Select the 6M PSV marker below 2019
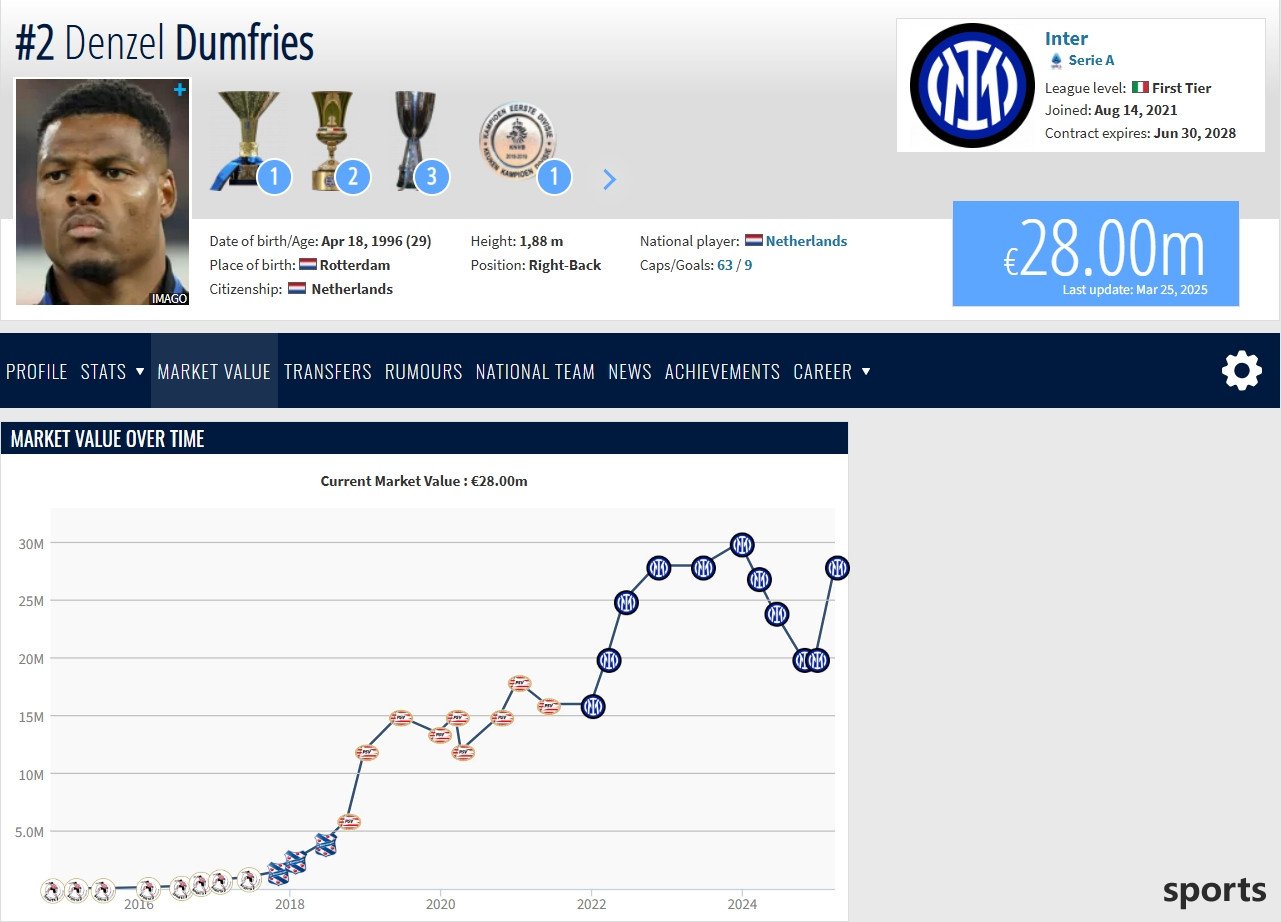Viewport: 1281px width, 922px height. 348,822
